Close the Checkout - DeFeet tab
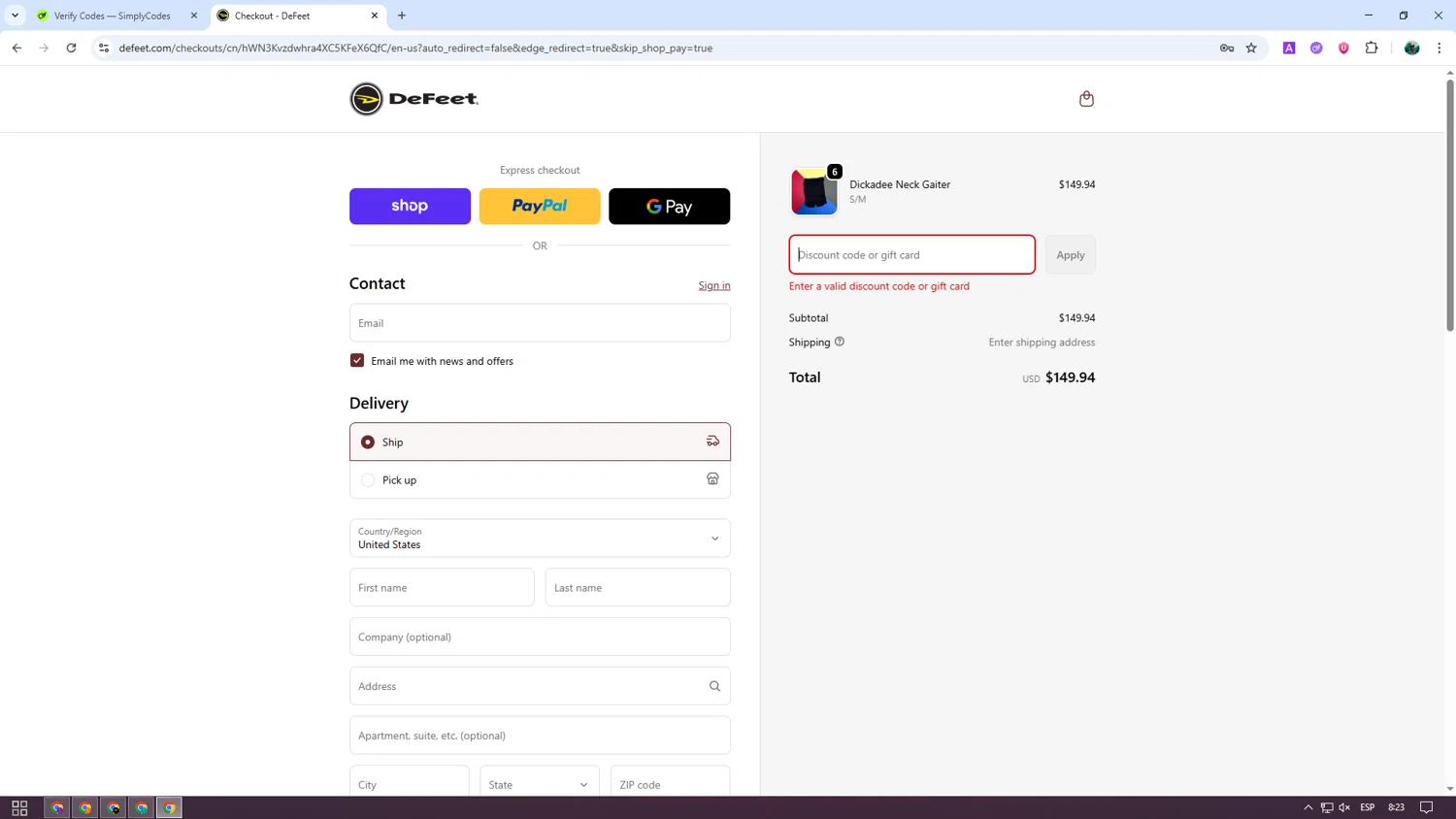 point(375,16)
